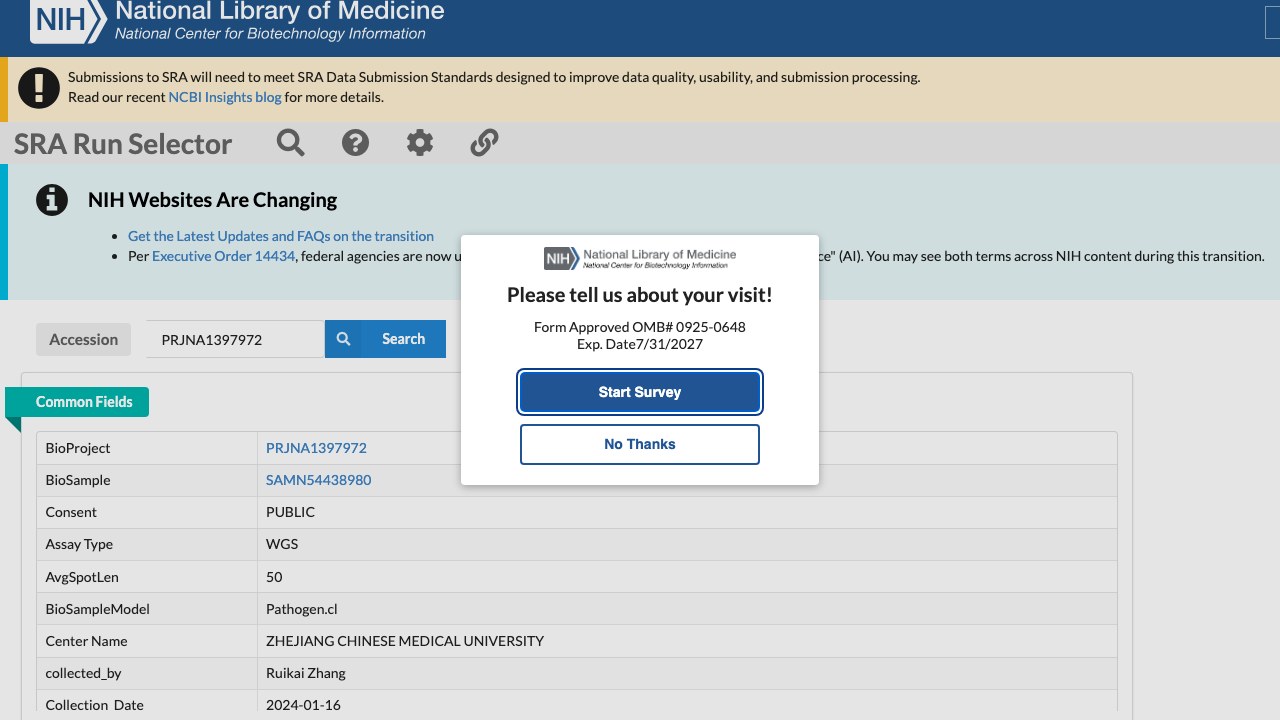Open the Executive Order 14434 link
1280x720 pixels.
point(224,256)
